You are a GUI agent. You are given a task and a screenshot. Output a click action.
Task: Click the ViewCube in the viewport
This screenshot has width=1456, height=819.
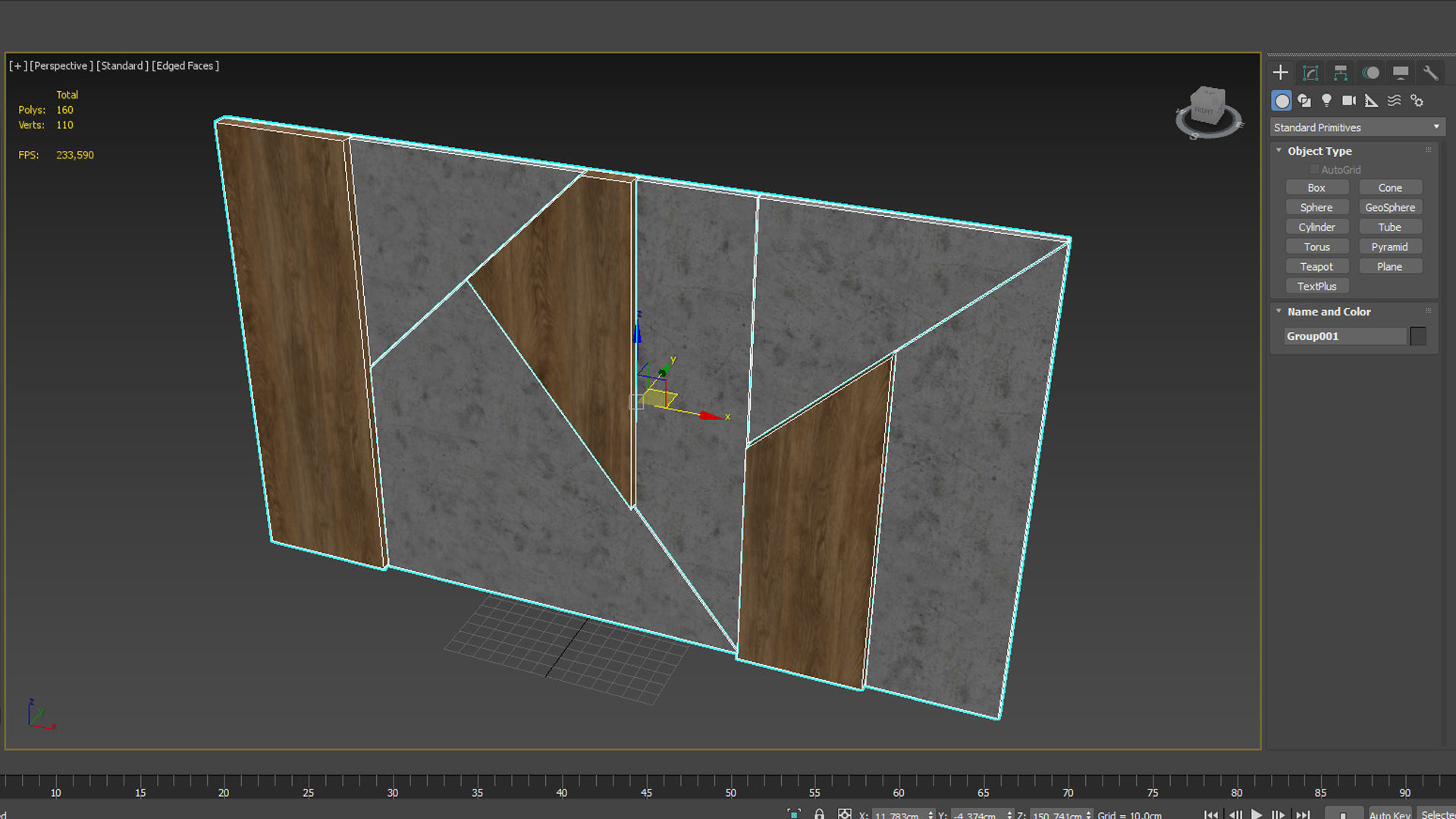1208,105
